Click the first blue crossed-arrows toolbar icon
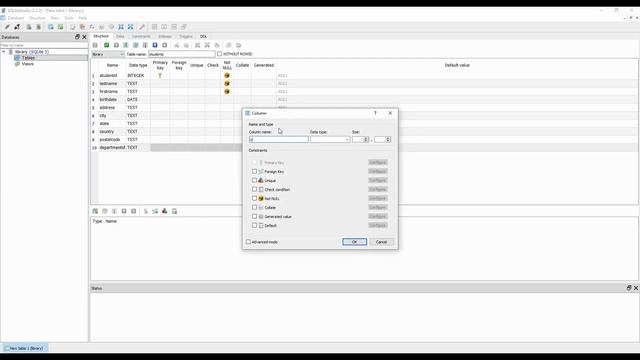Viewport: 640px width, 360px height. pos(121,27)
